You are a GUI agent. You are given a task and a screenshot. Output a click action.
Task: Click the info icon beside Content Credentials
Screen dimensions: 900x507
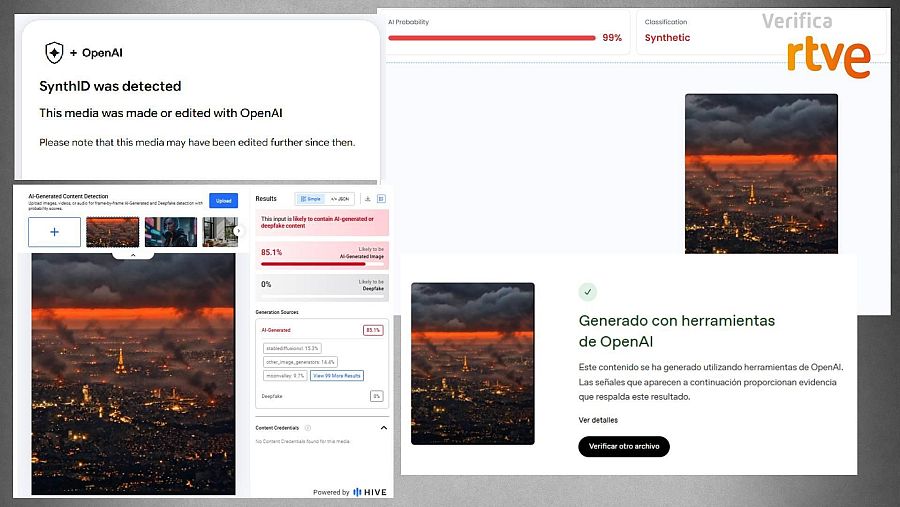click(308, 428)
